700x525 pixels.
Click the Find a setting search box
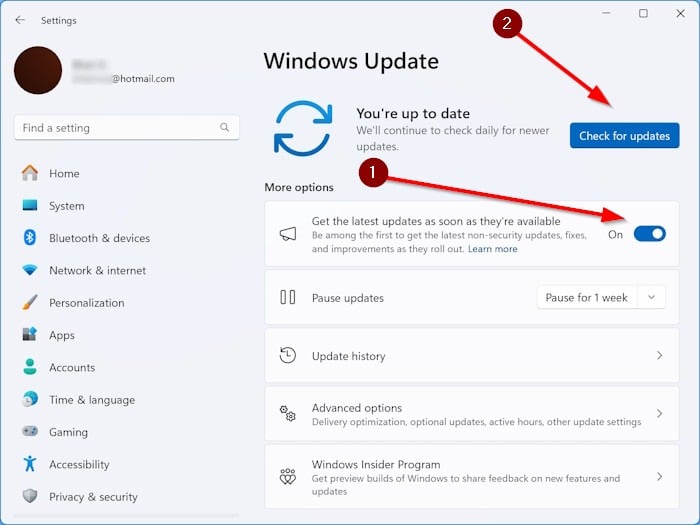pos(115,128)
